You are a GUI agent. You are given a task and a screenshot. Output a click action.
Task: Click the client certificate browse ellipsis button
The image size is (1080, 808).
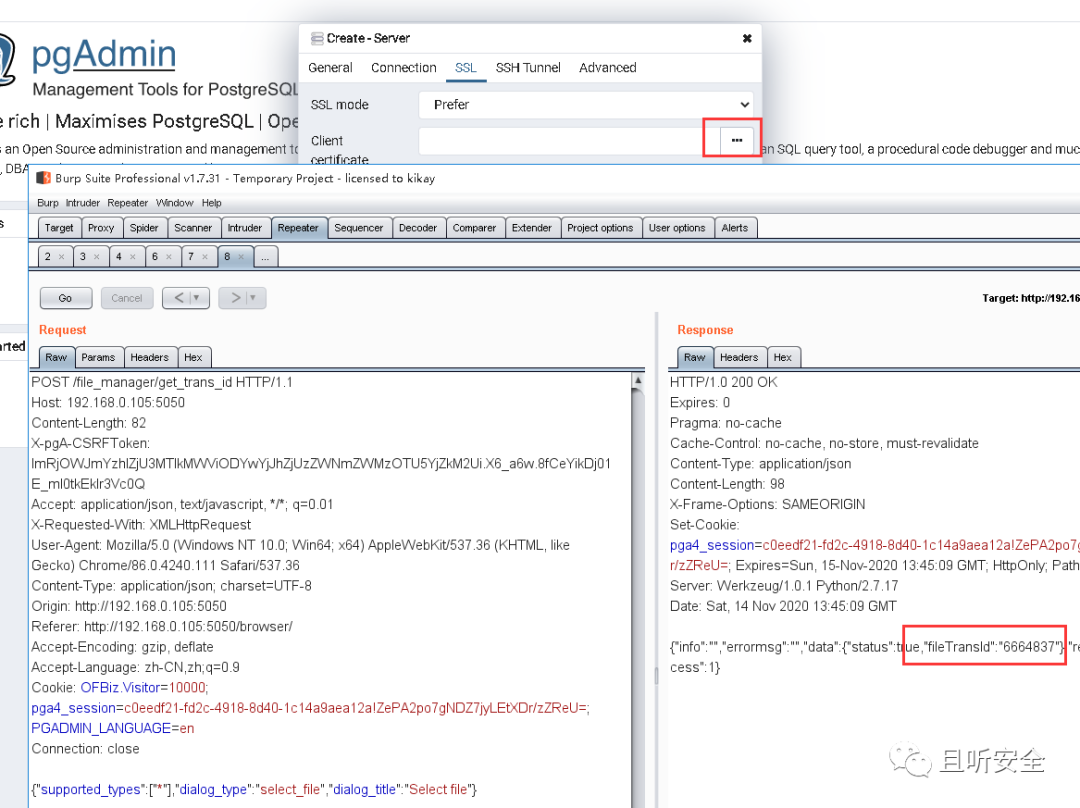736,140
